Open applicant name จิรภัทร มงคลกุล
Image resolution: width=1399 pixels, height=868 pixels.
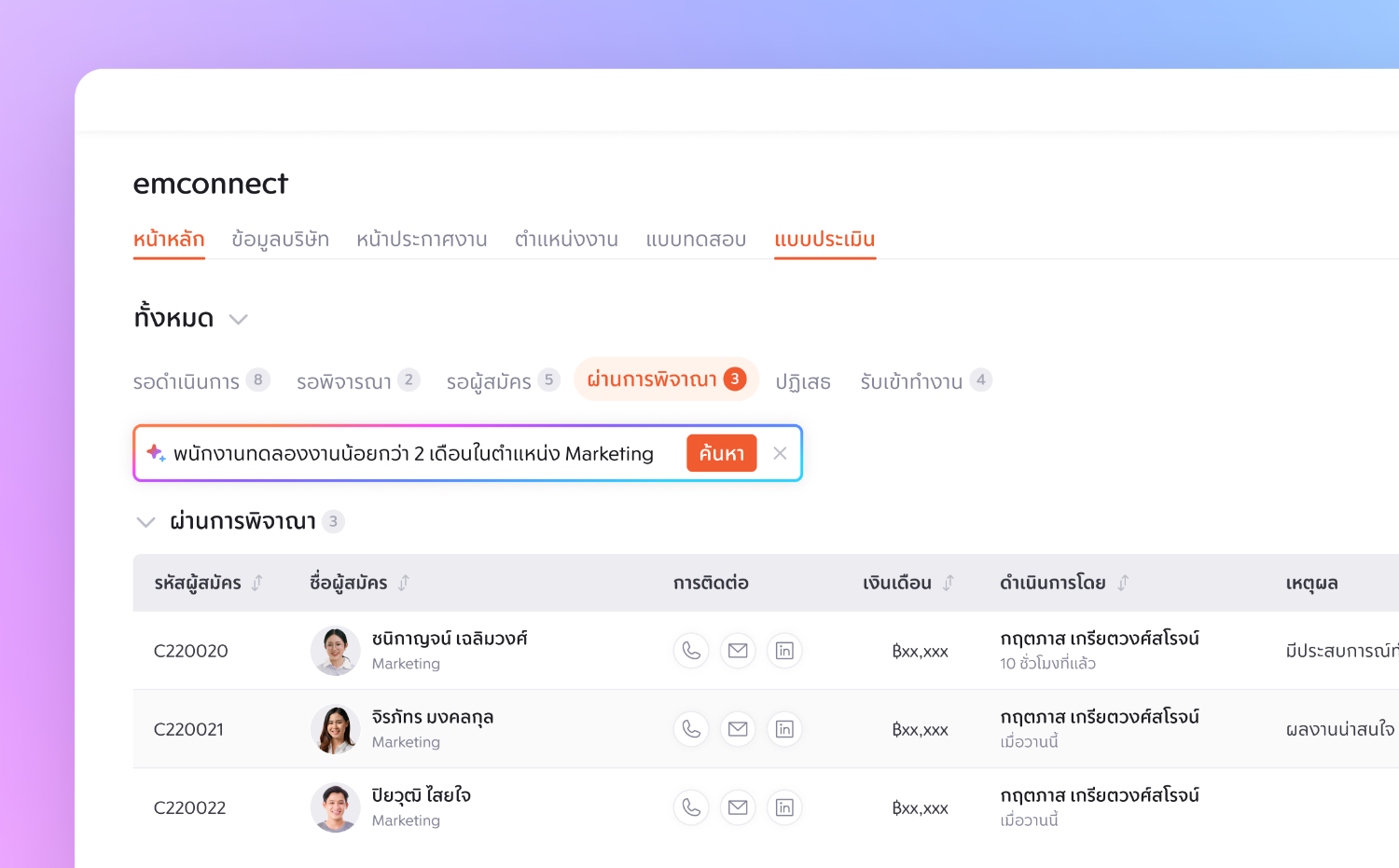[x=433, y=717]
